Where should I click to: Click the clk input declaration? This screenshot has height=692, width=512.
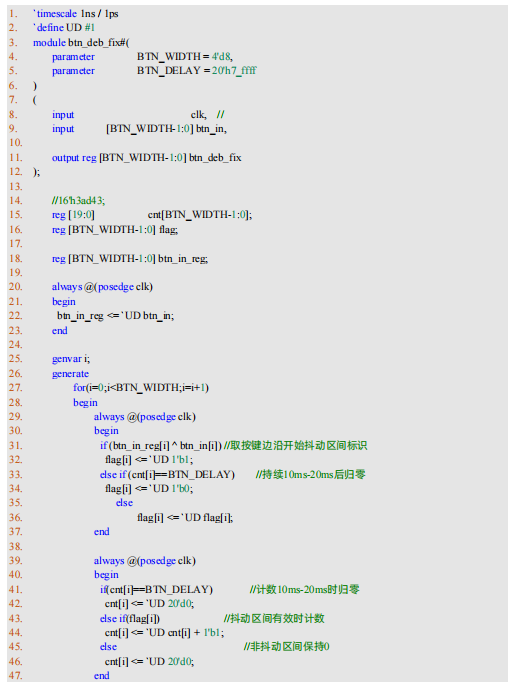coord(138,115)
